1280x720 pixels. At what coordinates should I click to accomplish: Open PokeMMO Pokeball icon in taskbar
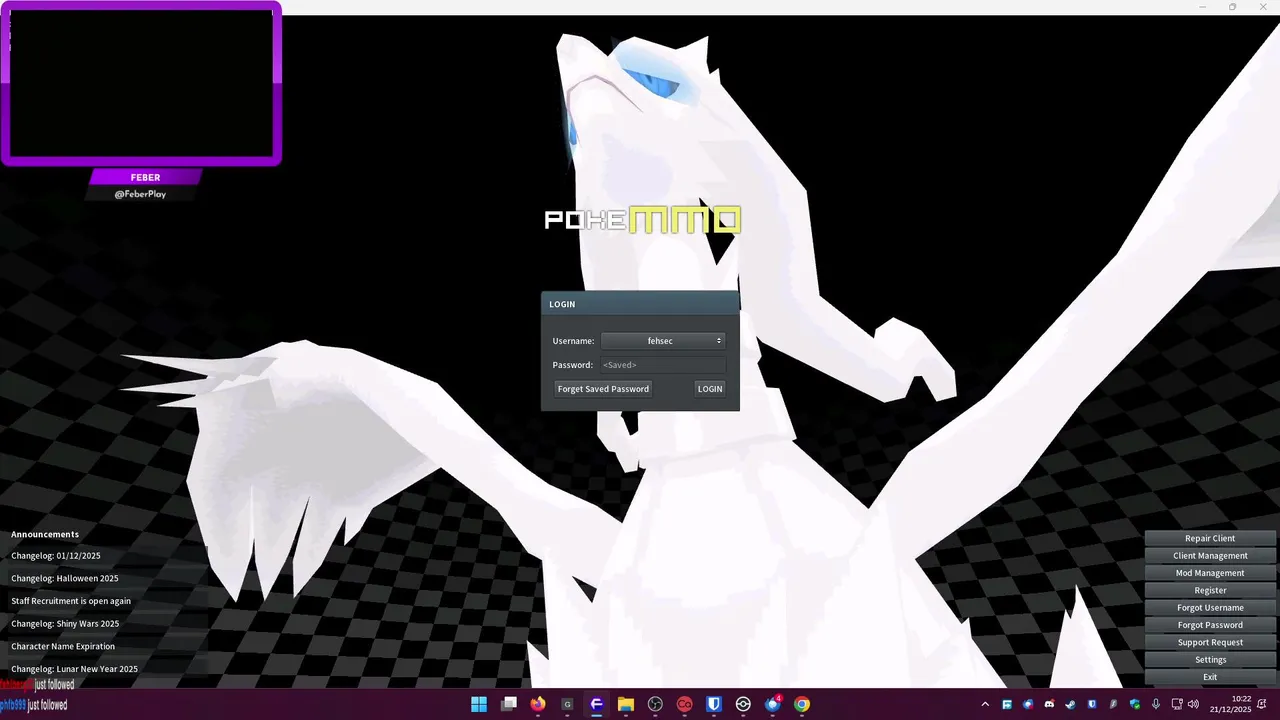click(x=743, y=704)
